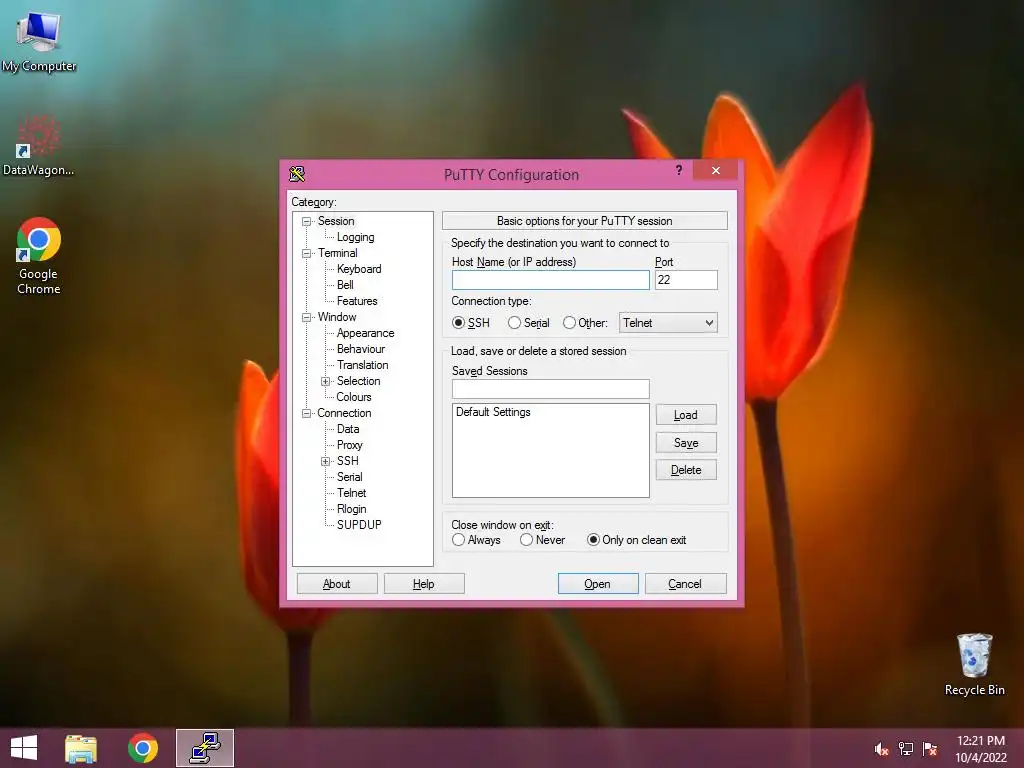Select the Selection category label
This screenshot has width=1024, height=768.
tap(358, 381)
